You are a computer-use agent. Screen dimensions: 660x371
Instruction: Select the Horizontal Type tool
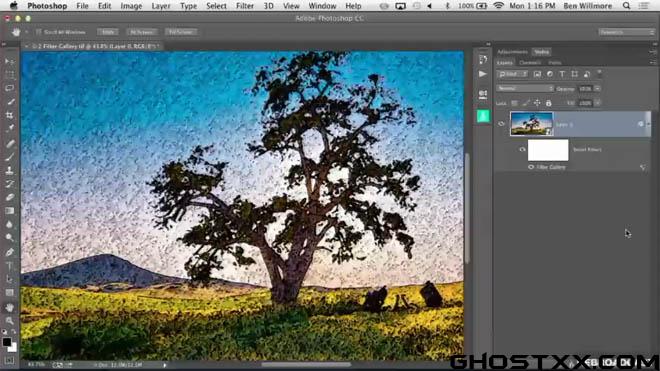(x=9, y=266)
